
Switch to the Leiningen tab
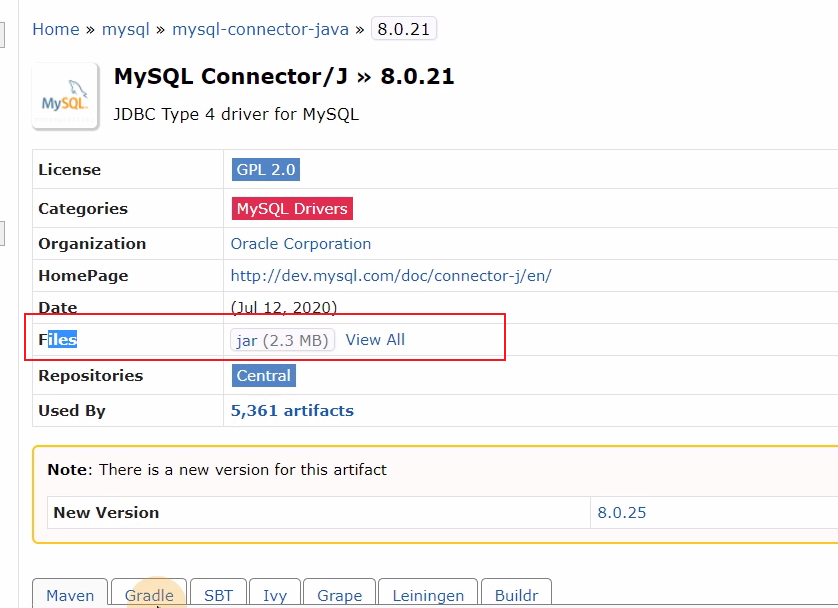(428, 594)
